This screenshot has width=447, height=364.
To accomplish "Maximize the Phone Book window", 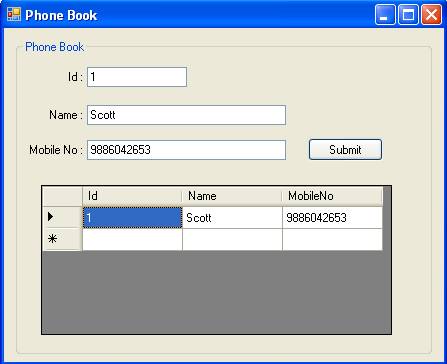I will (x=408, y=15).
